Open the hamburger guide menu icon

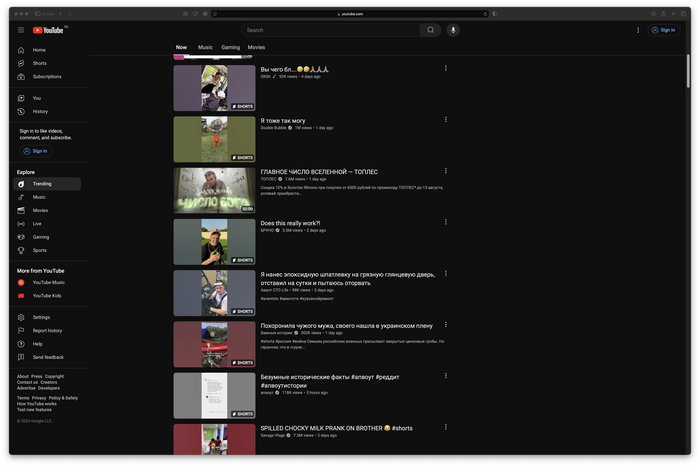tap(20, 30)
